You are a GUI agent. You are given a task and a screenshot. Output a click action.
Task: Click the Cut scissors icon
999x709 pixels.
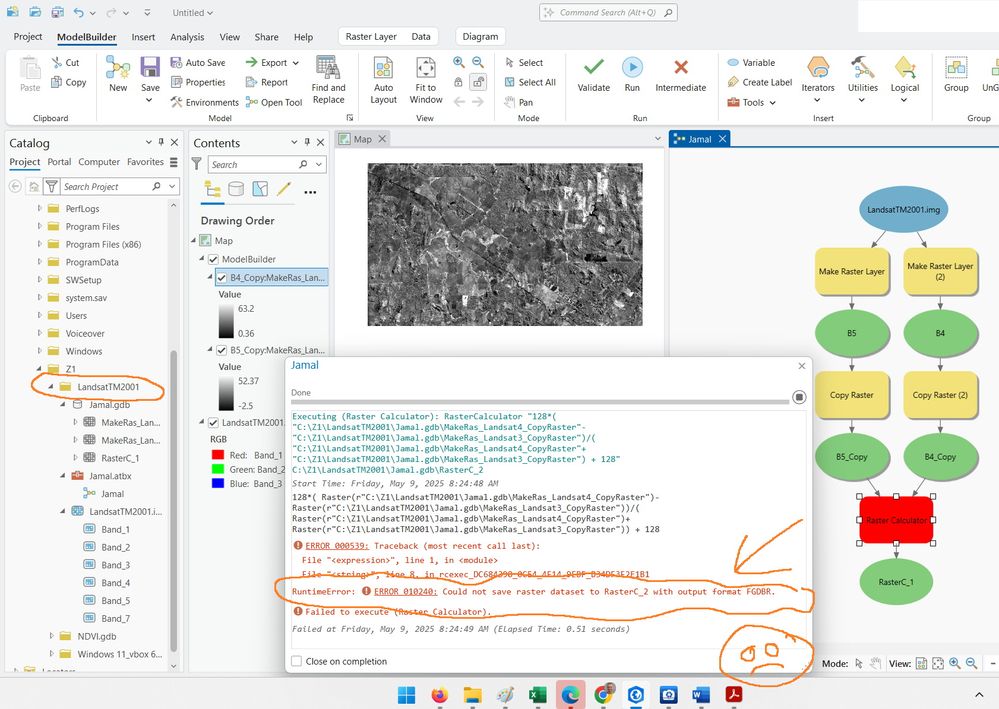[x=56, y=62]
